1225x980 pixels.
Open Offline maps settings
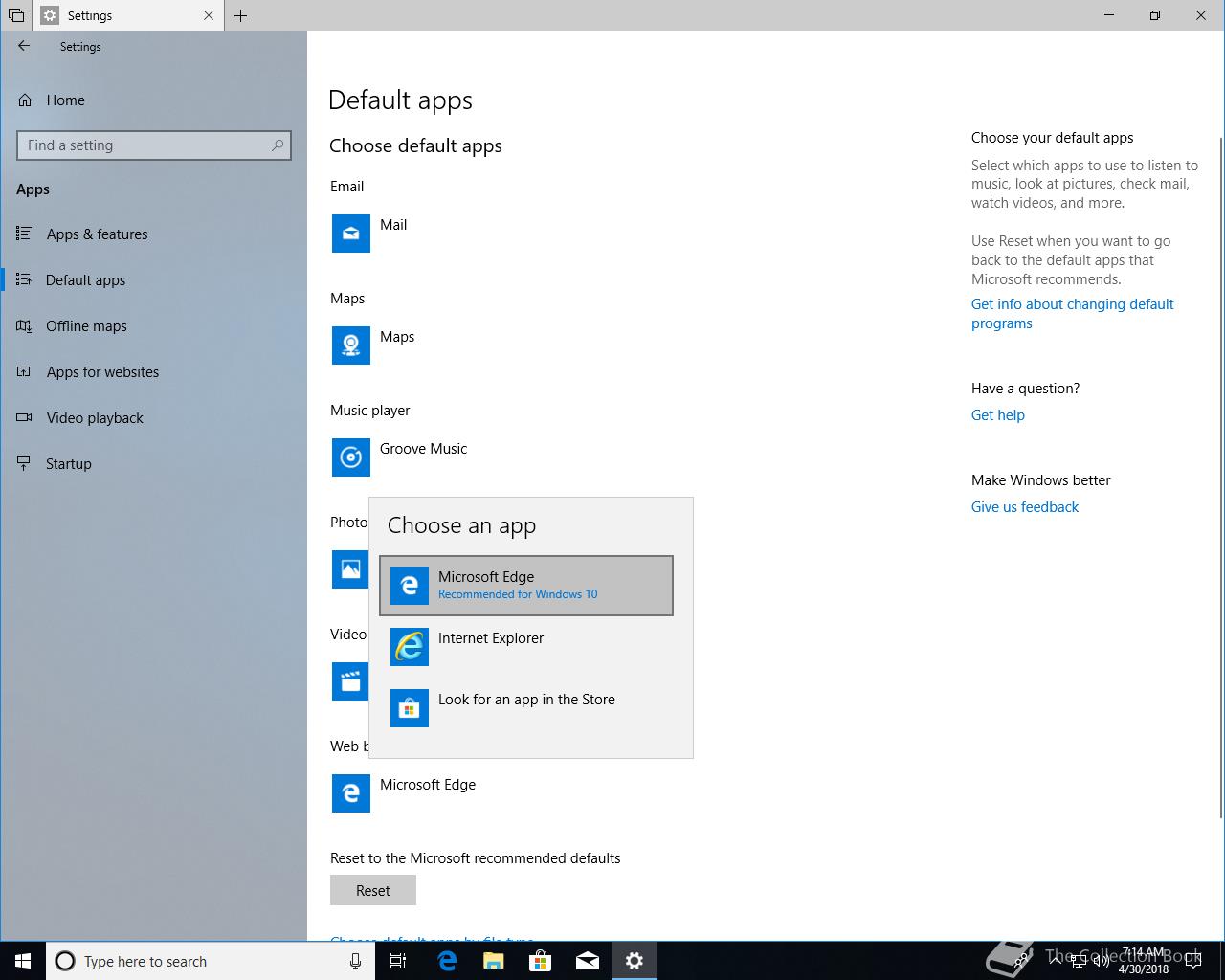pos(86,326)
